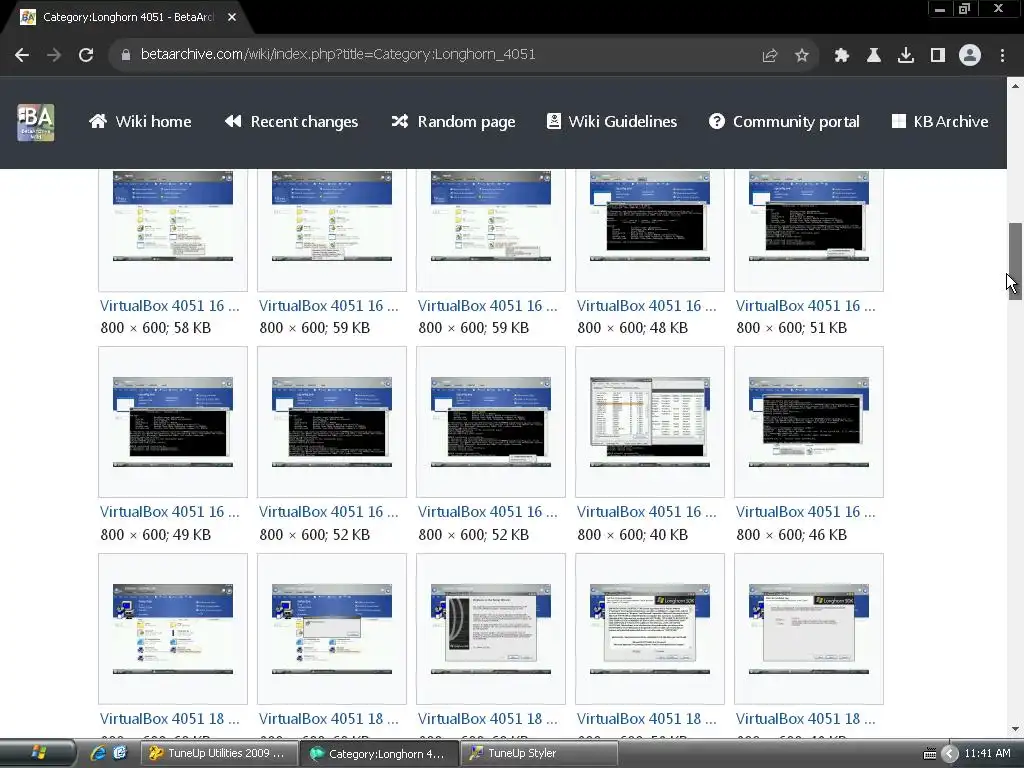Screen dimensions: 1024x768
Task: Open VirtualBox 4051 16 link above 49 KB
Action: [170, 512]
